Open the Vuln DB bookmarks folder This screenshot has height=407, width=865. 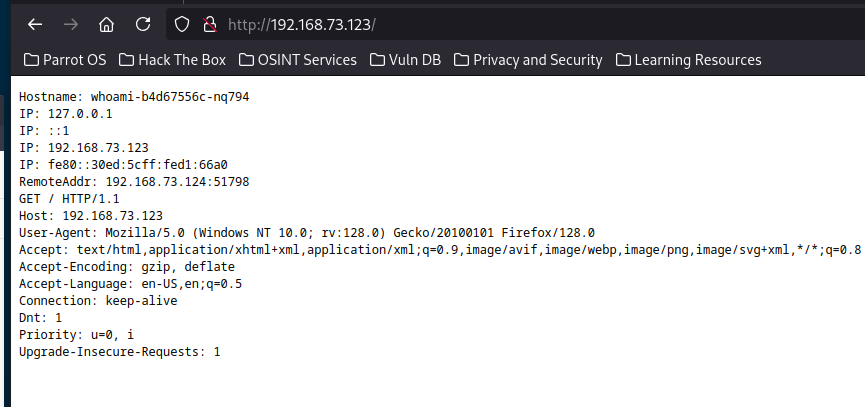tap(405, 60)
